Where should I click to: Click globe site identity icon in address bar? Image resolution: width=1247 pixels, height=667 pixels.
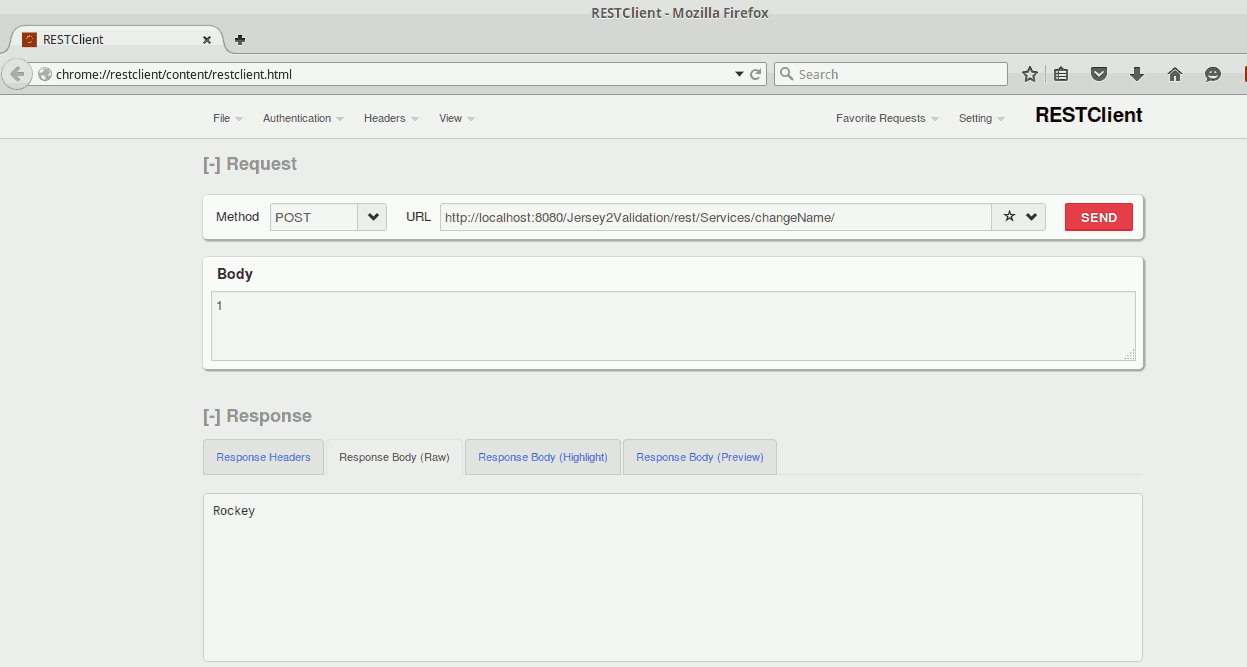44,74
